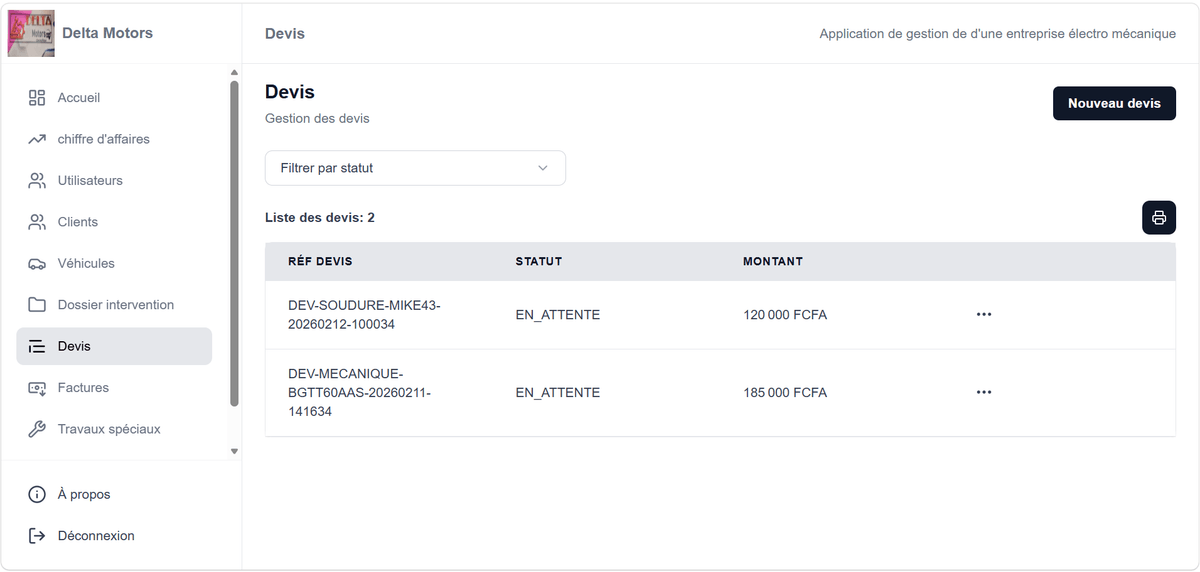Go to the Clients menu item
The width and height of the screenshot is (1200, 572).
114,222
